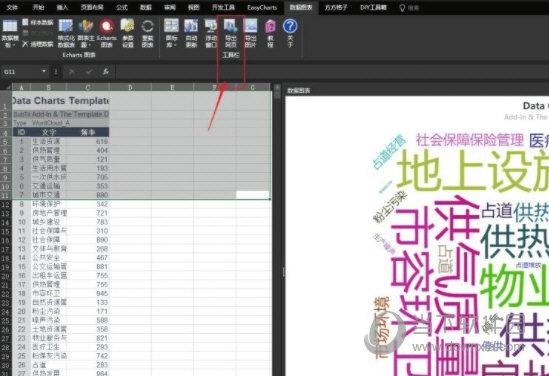
Task: Switch to the 公式 Formulas tab
Action: click(x=121, y=7)
